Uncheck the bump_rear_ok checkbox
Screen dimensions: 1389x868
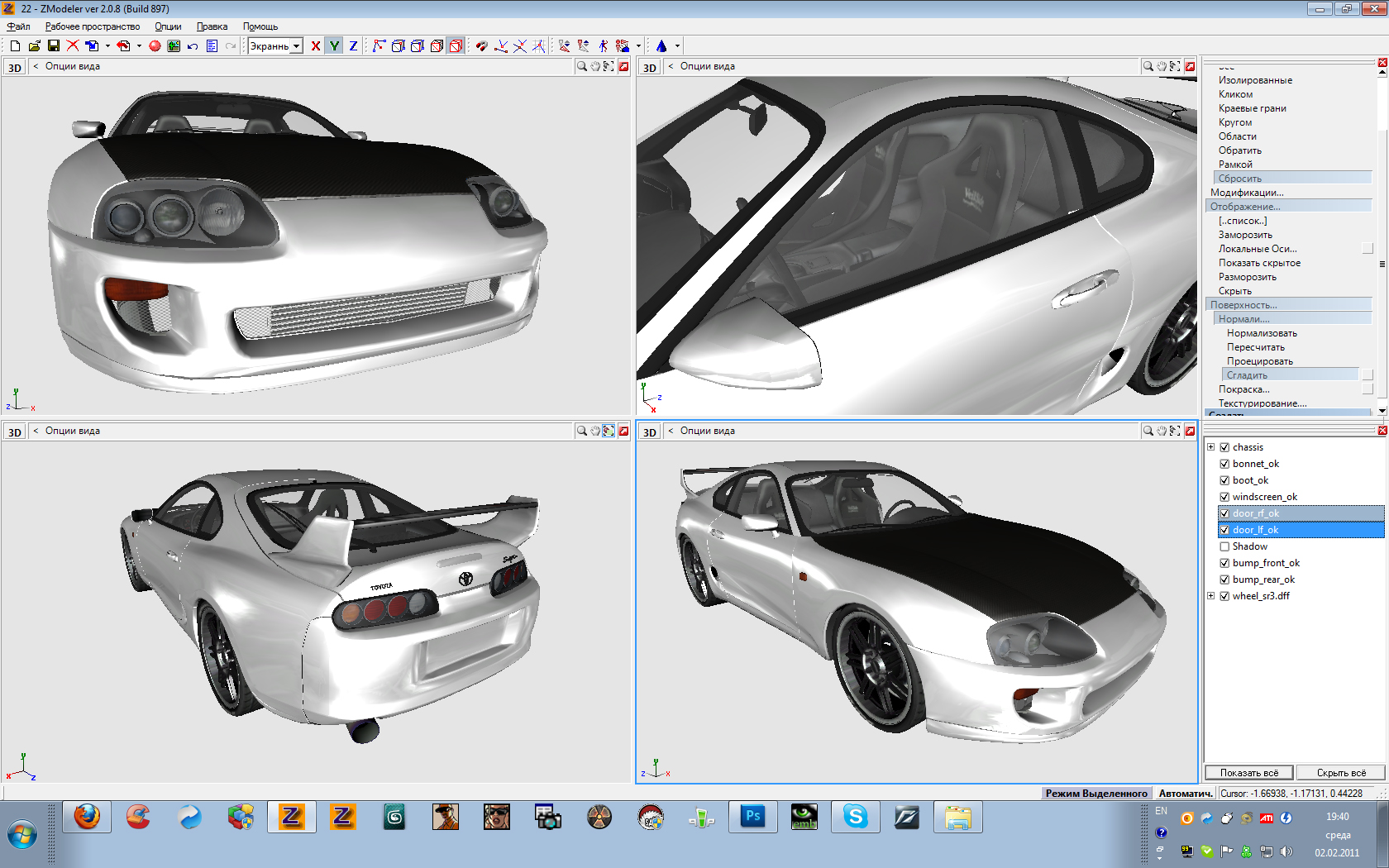pos(1224,579)
